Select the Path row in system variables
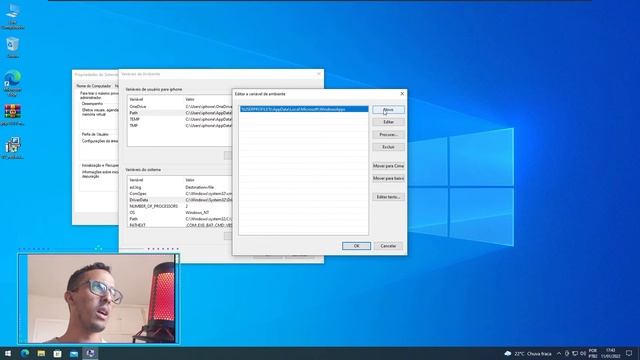Screen dimensions: 640x360 click(x=180, y=219)
